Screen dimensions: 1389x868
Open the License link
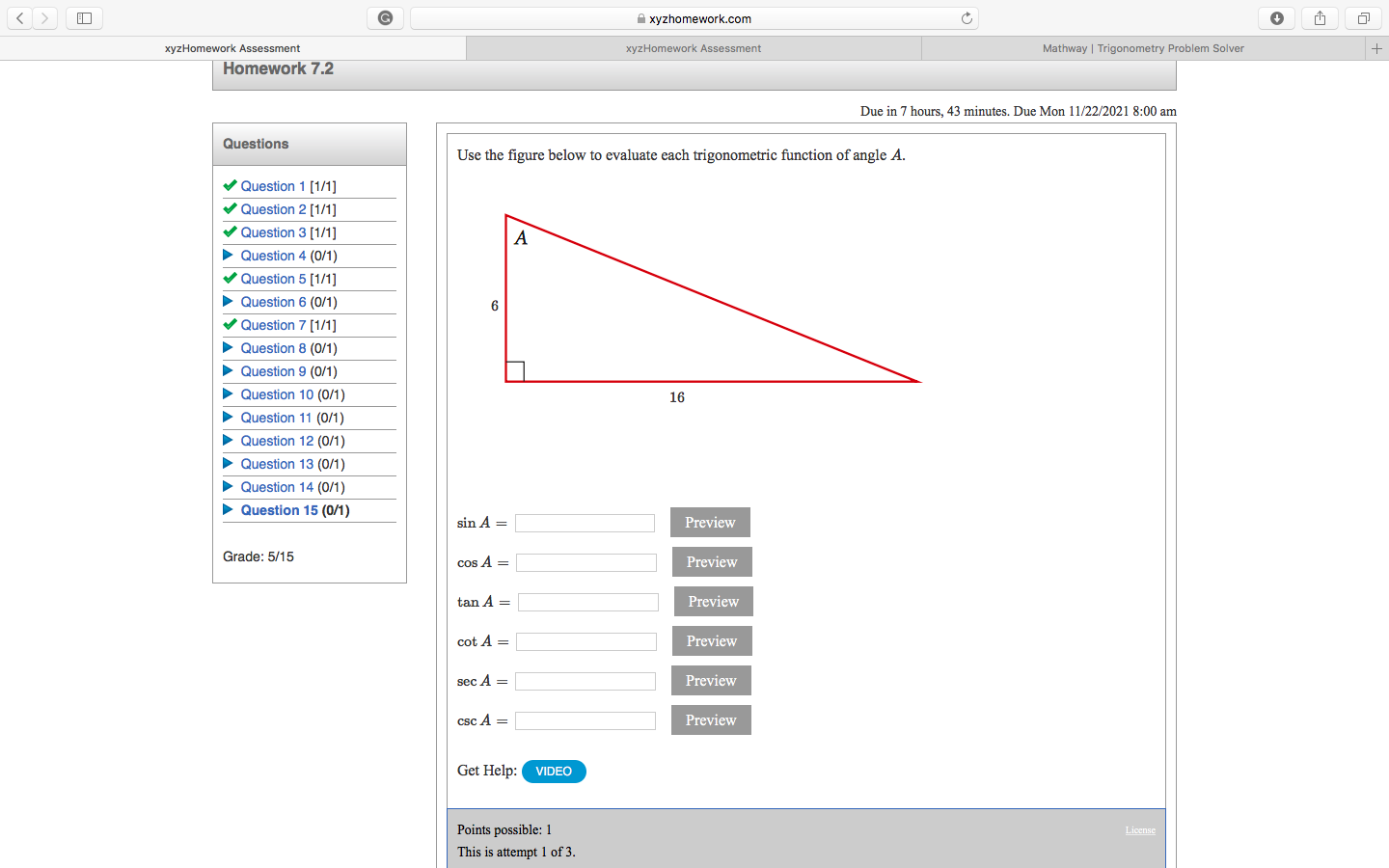point(1140,829)
